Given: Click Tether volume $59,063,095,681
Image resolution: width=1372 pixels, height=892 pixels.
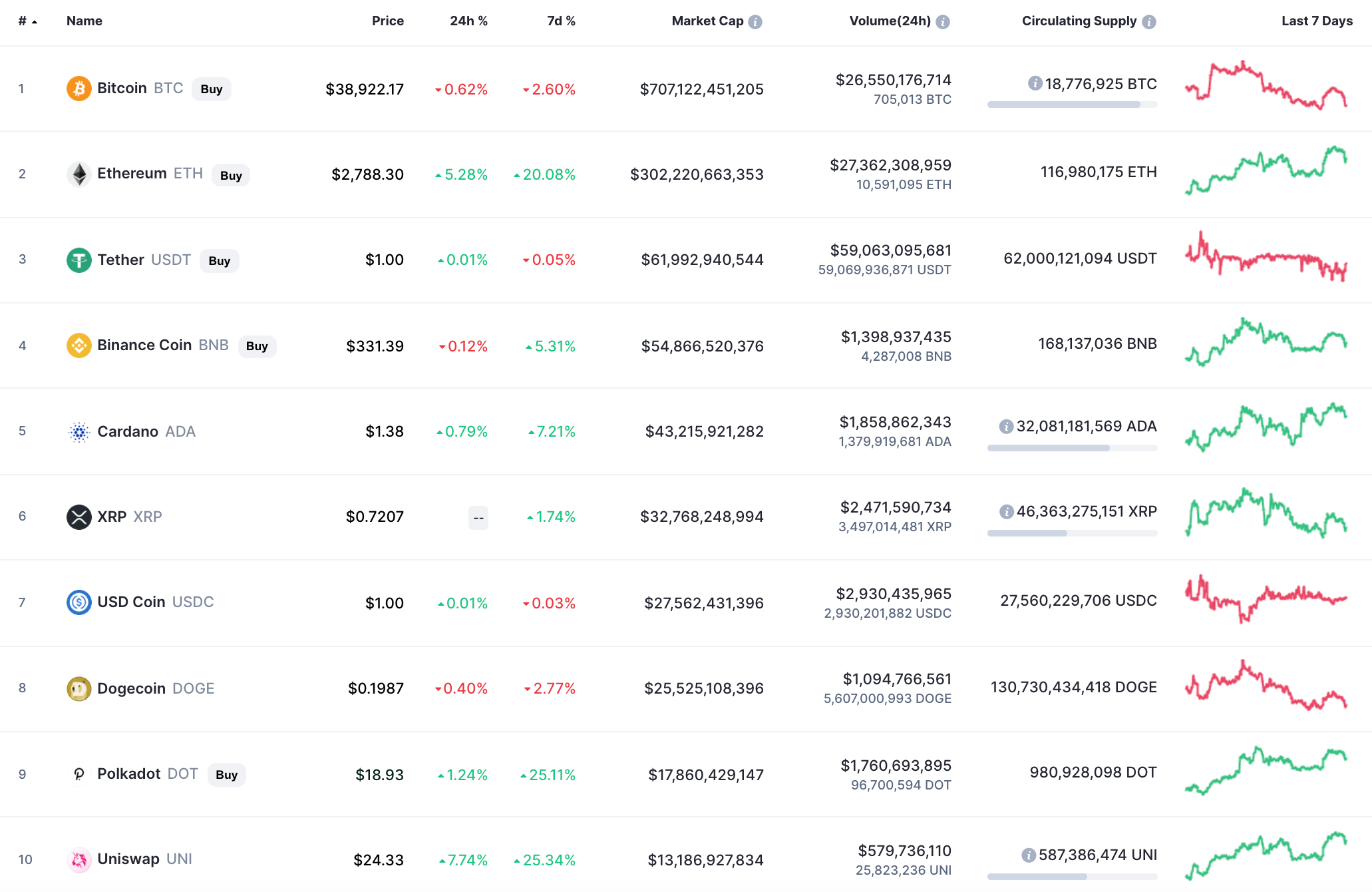Looking at the screenshot, I should 891,250.
